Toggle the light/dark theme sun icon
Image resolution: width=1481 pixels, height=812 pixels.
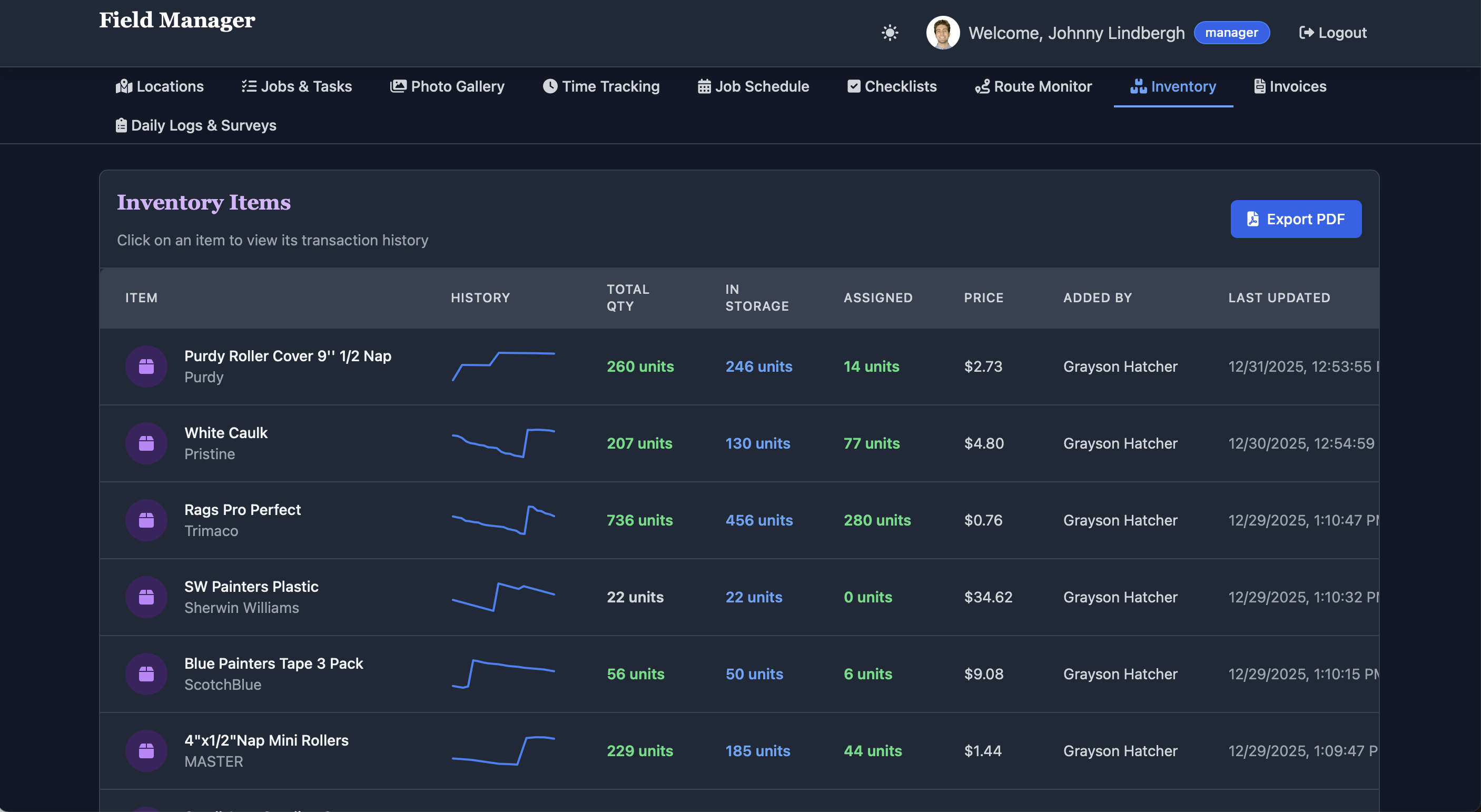point(890,33)
